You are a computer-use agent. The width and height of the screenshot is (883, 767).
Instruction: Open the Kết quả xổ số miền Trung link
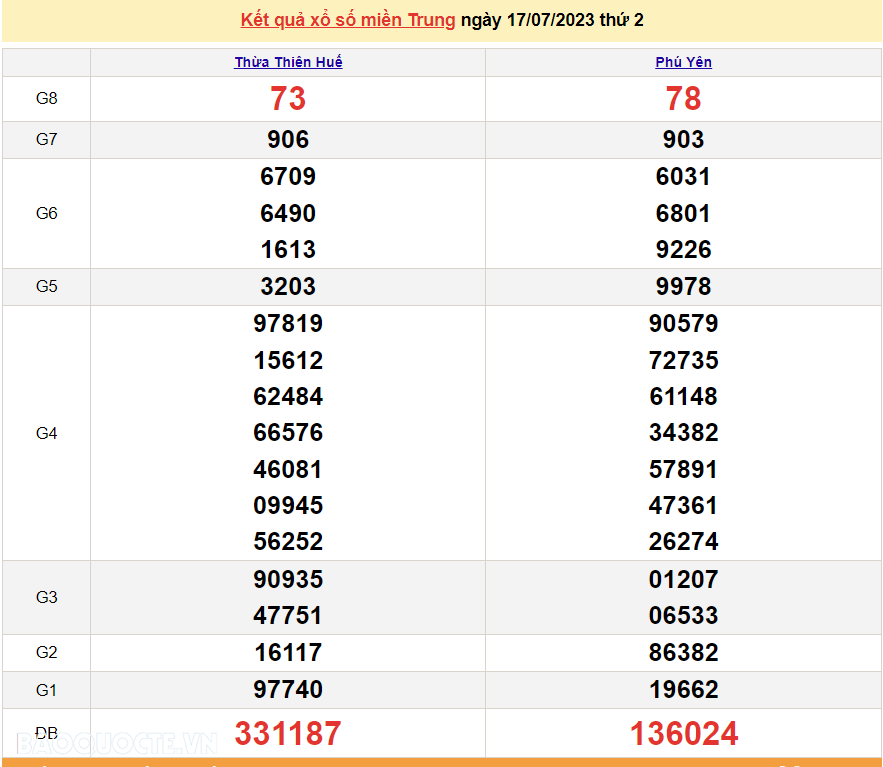coord(347,20)
